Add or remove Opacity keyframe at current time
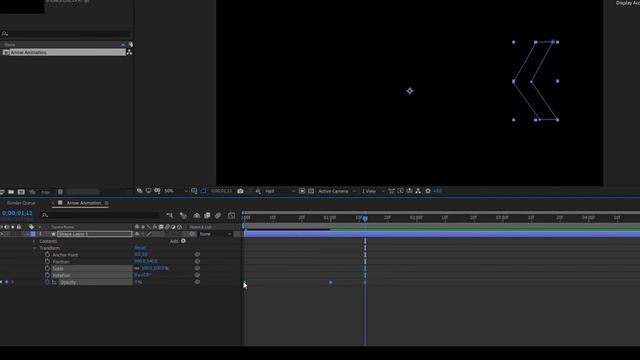The height and width of the screenshot is (360, 640). (x=7, y=282)
